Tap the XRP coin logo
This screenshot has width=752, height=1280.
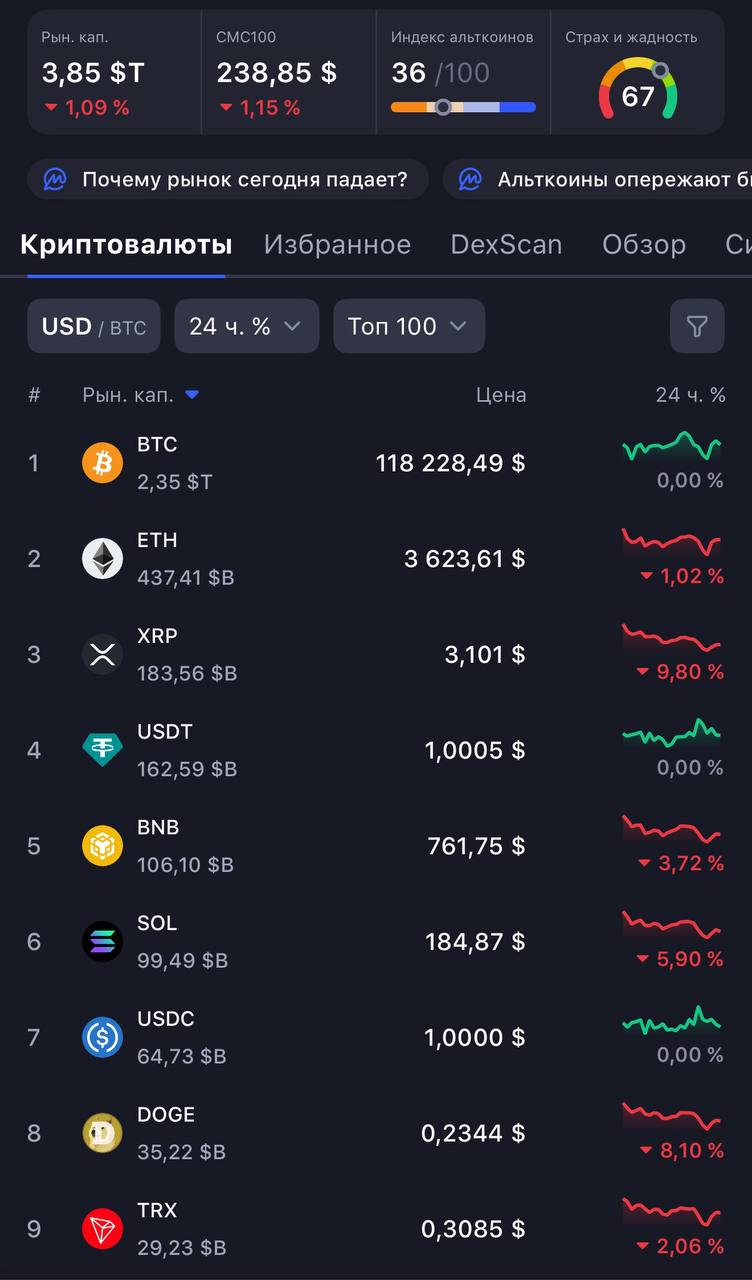tap(102, 654)
